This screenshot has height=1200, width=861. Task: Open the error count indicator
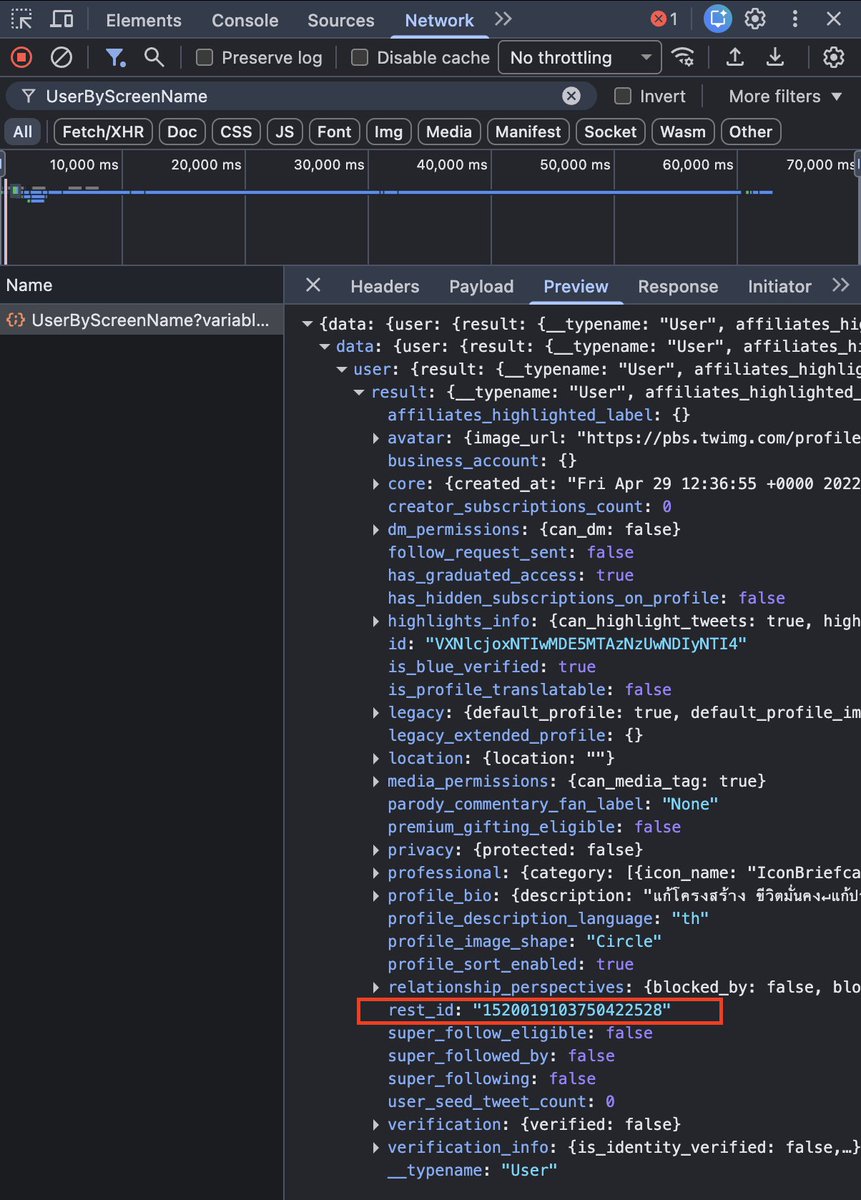coord(664,19)
